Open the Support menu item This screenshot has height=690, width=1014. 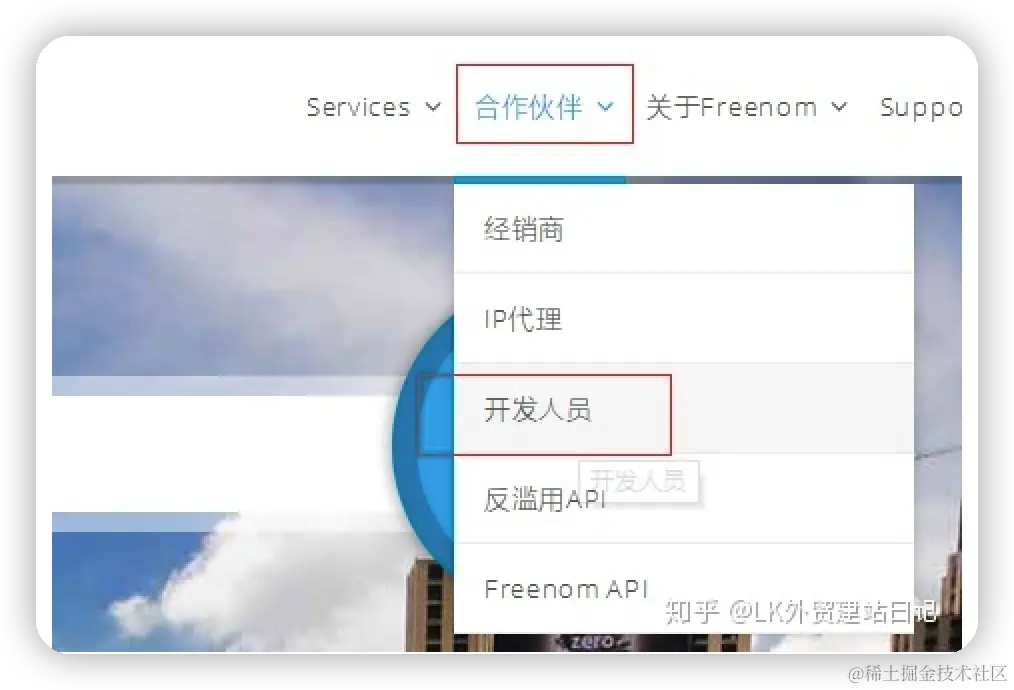(921, 107)
